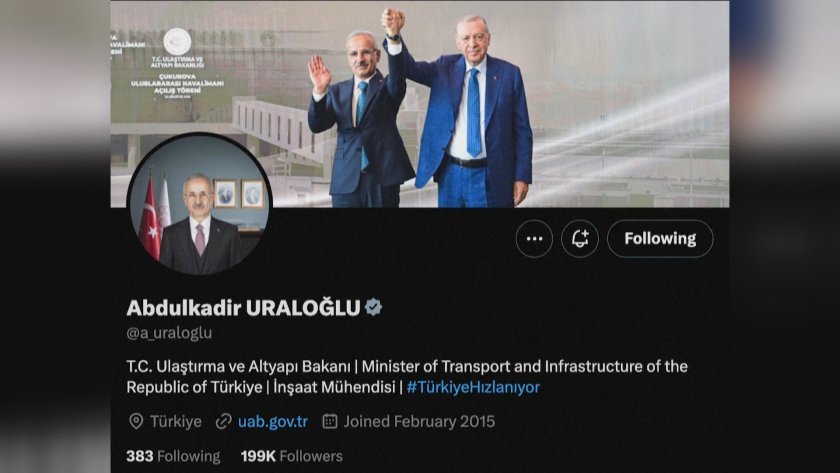
Task: Turn on notifications with the bell icon
Action: [580, 239]
